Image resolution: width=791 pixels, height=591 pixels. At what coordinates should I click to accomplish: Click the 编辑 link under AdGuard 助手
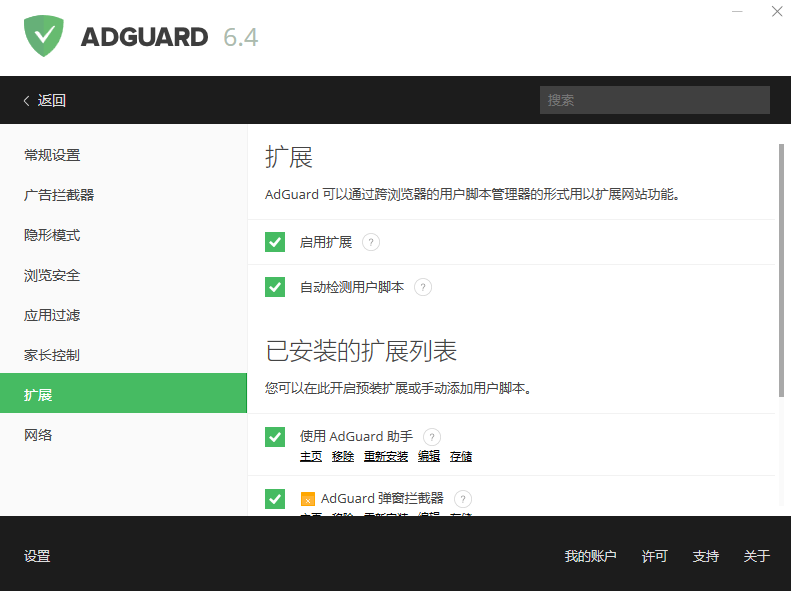(x=429, y=456)
